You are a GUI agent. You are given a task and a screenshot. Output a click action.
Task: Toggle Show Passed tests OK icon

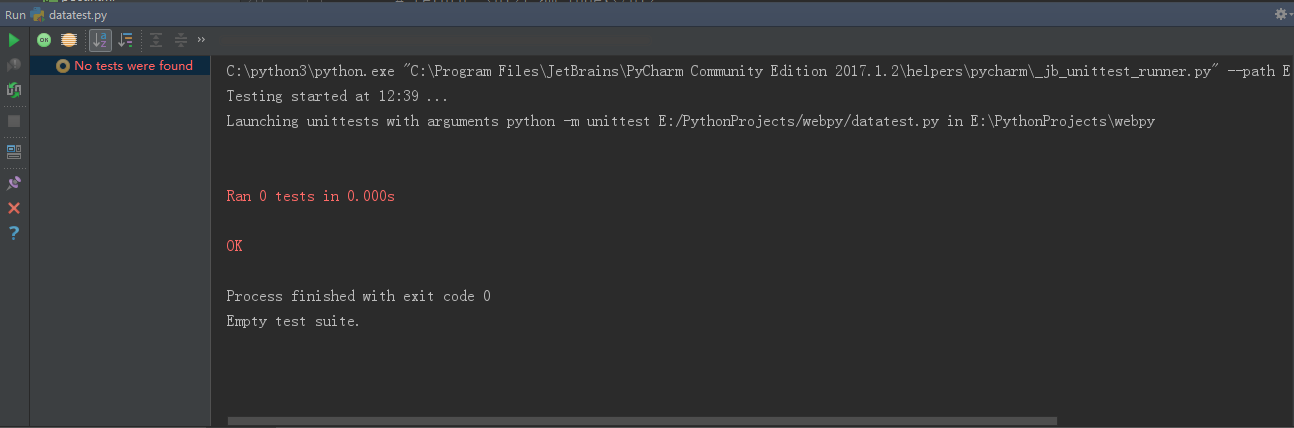pyautogui.click(x=44, y=40)
